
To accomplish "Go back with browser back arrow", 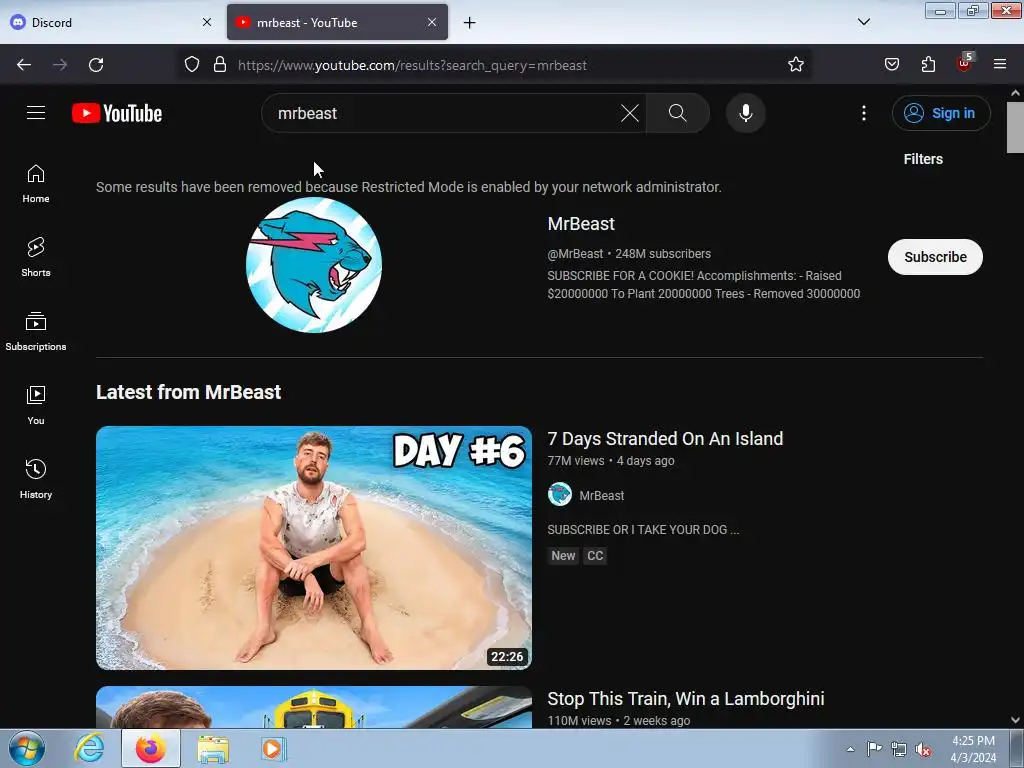I will pyautogui.click(x=24, y=65).
